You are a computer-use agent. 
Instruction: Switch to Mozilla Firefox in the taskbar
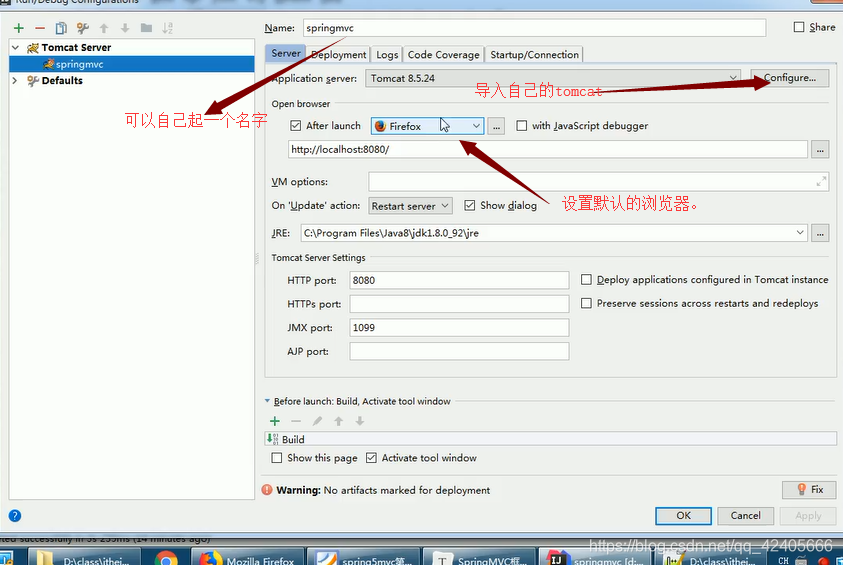point(247,559)
